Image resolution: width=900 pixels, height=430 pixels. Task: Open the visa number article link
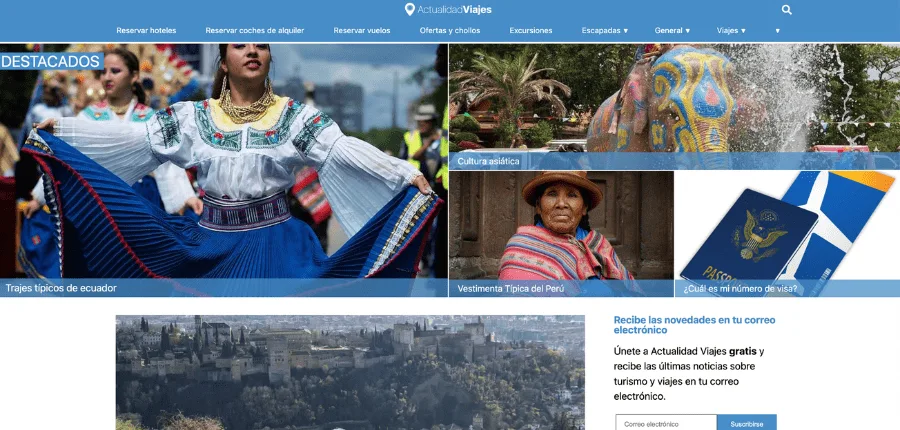click(740, 288)
